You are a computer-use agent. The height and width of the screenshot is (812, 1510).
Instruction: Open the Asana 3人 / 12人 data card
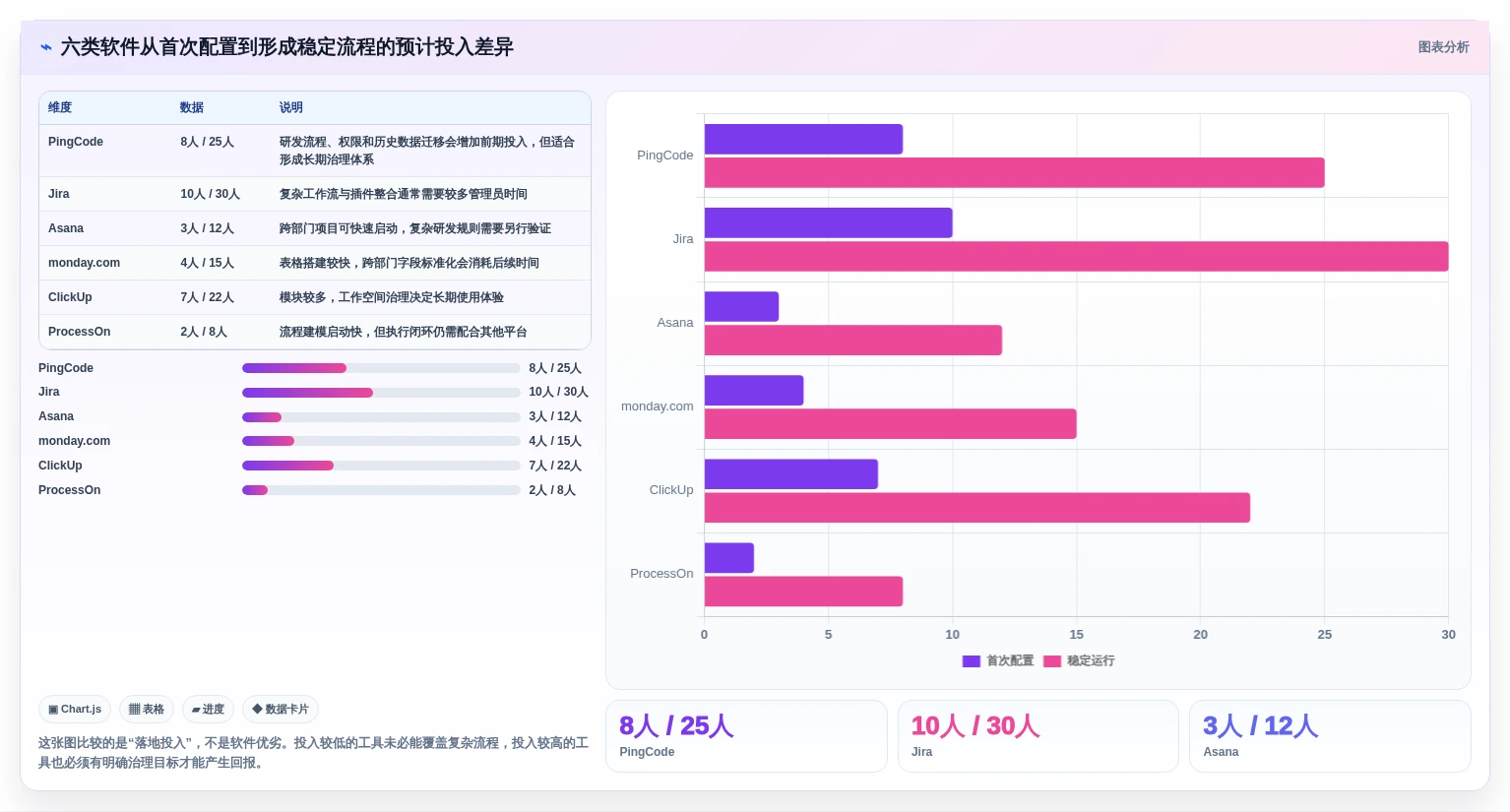point(1330,736)
